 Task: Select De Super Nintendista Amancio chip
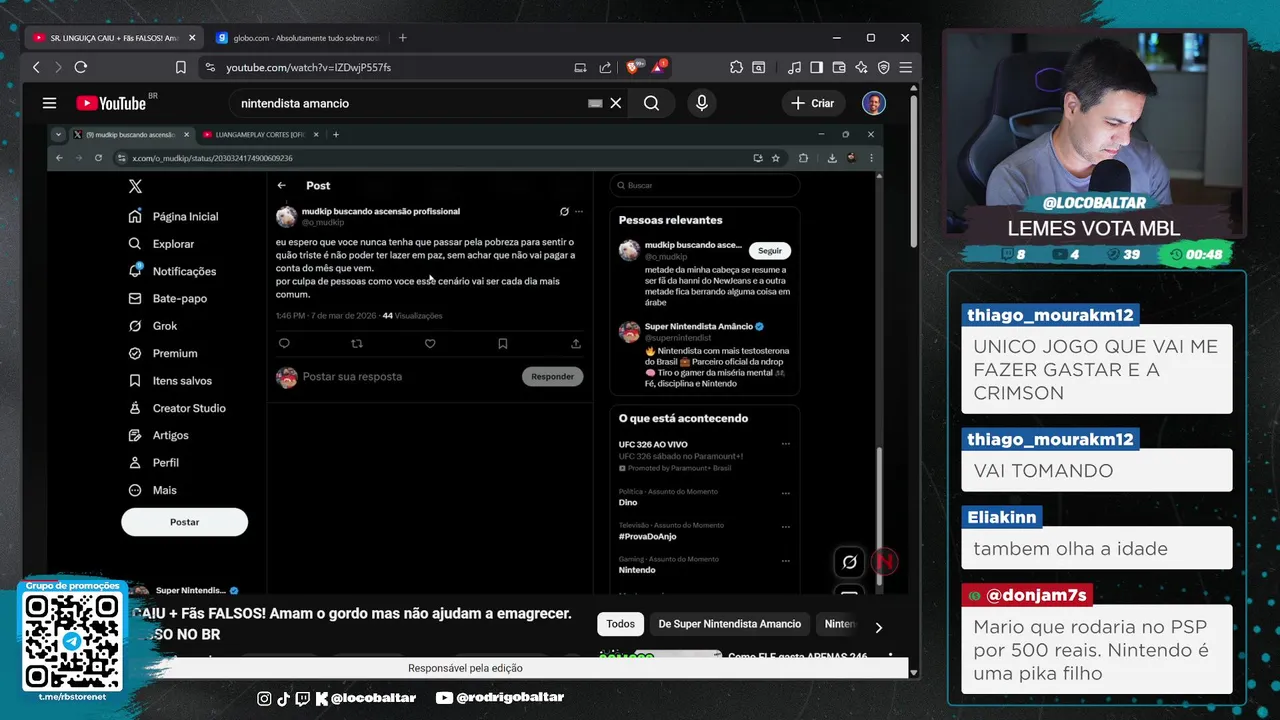point(729,624)
